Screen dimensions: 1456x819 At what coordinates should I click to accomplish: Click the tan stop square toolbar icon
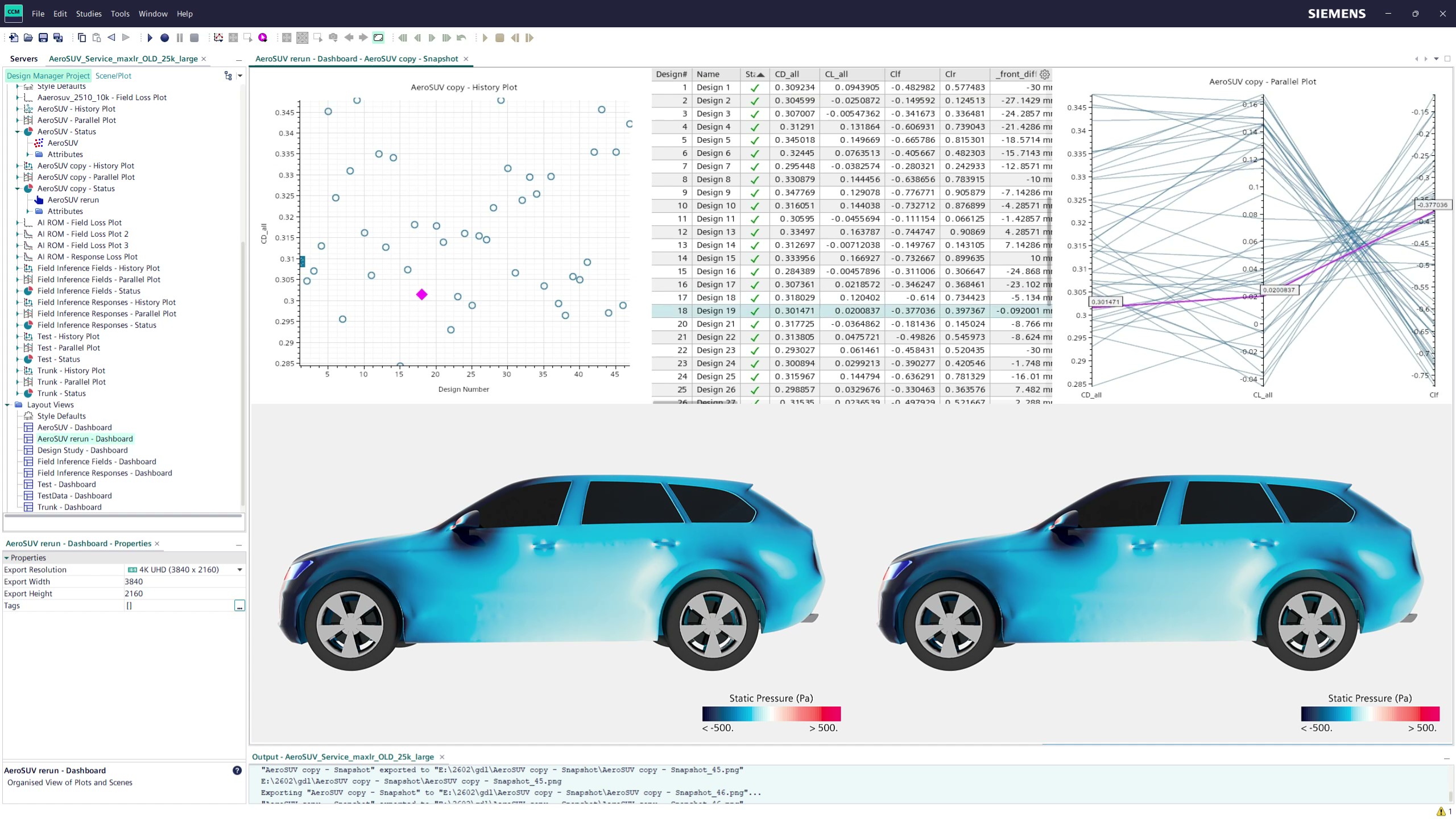click(x=500, y=38)
